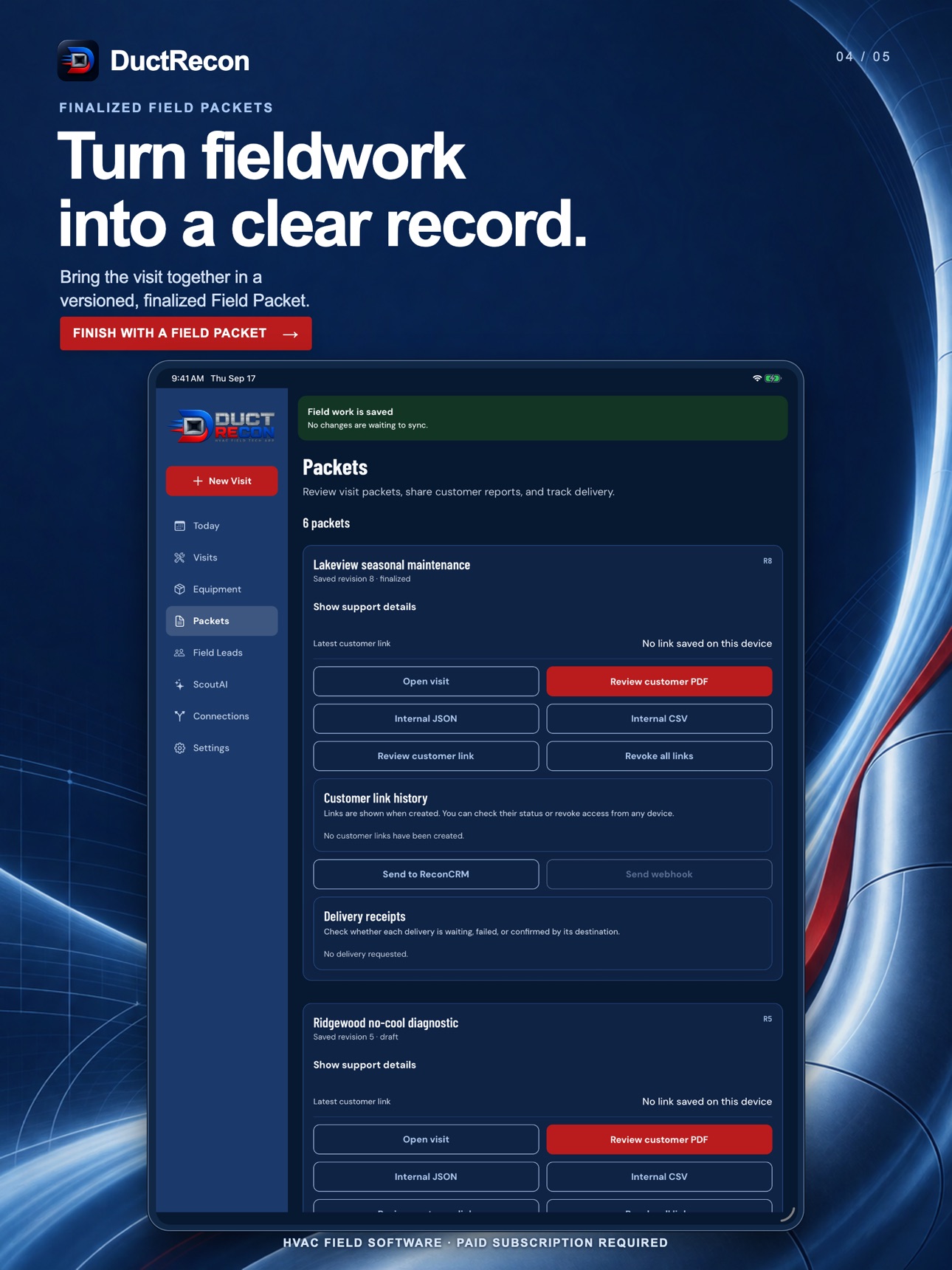Click the DuctRecon app icon in header

tap(78, 61)
